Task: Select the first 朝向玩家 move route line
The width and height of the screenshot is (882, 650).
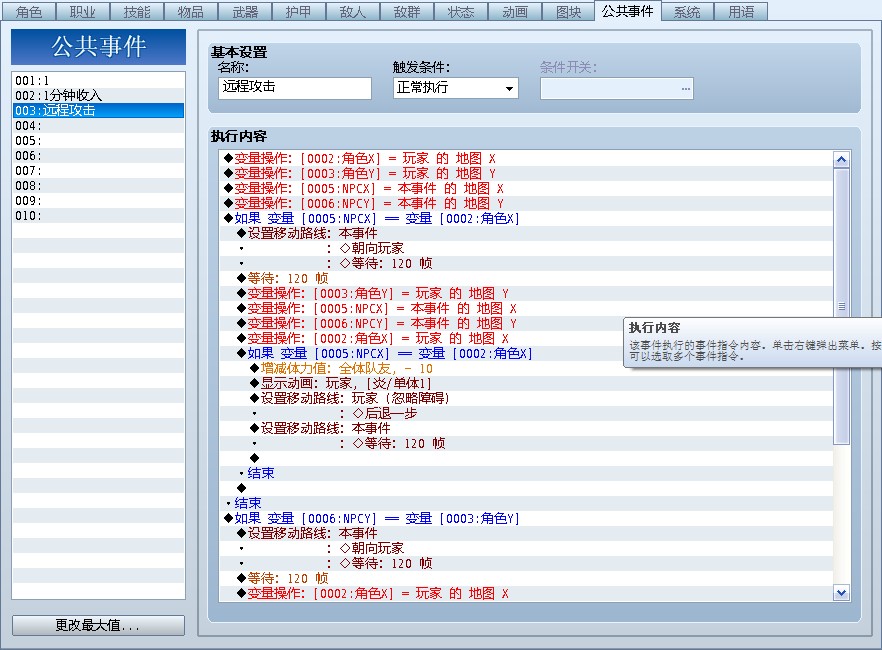Action: (x=526, y=249)
